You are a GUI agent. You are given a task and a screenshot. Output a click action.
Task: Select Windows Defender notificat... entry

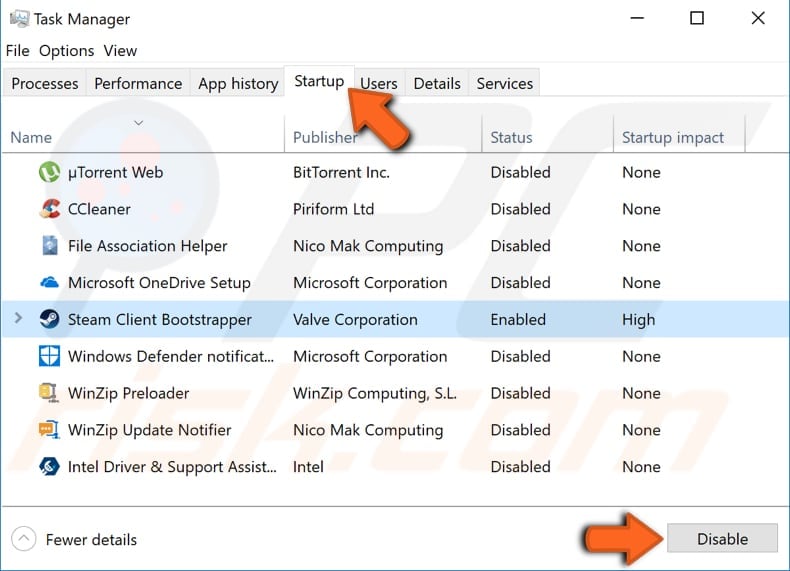coord(171,356)
